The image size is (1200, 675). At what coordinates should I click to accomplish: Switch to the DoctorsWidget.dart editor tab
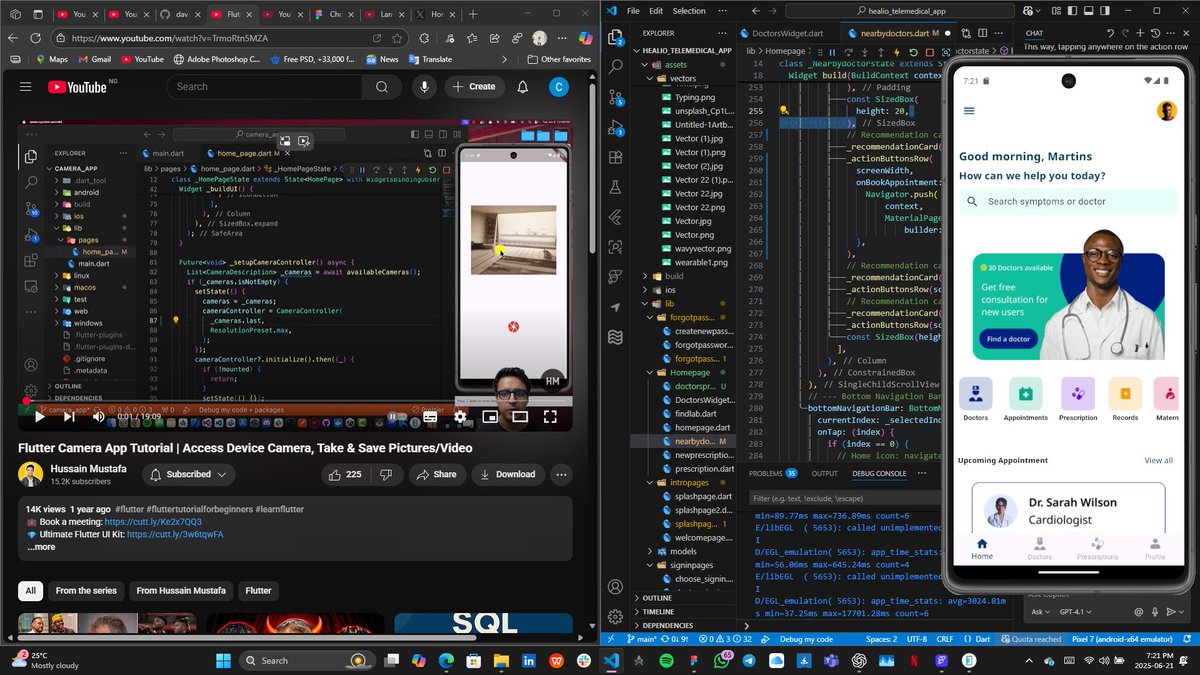click(786, 33)
